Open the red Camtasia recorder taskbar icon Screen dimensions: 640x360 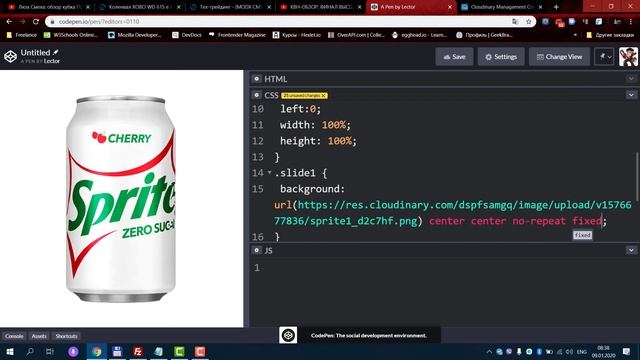(x=200, y=351)
